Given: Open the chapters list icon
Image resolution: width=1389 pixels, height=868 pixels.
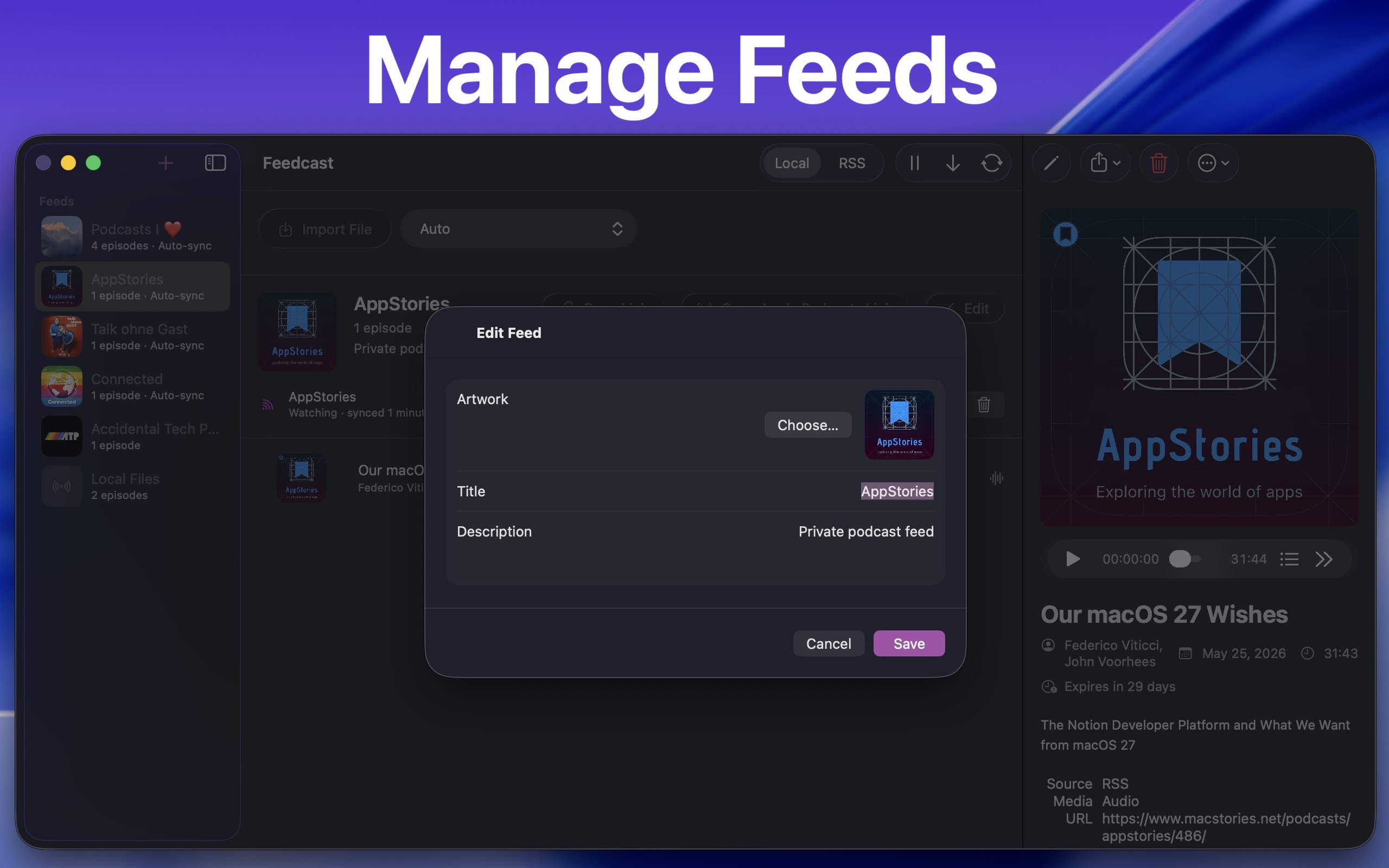Looking at the screenshot, I should click(x=1289, y=559).
